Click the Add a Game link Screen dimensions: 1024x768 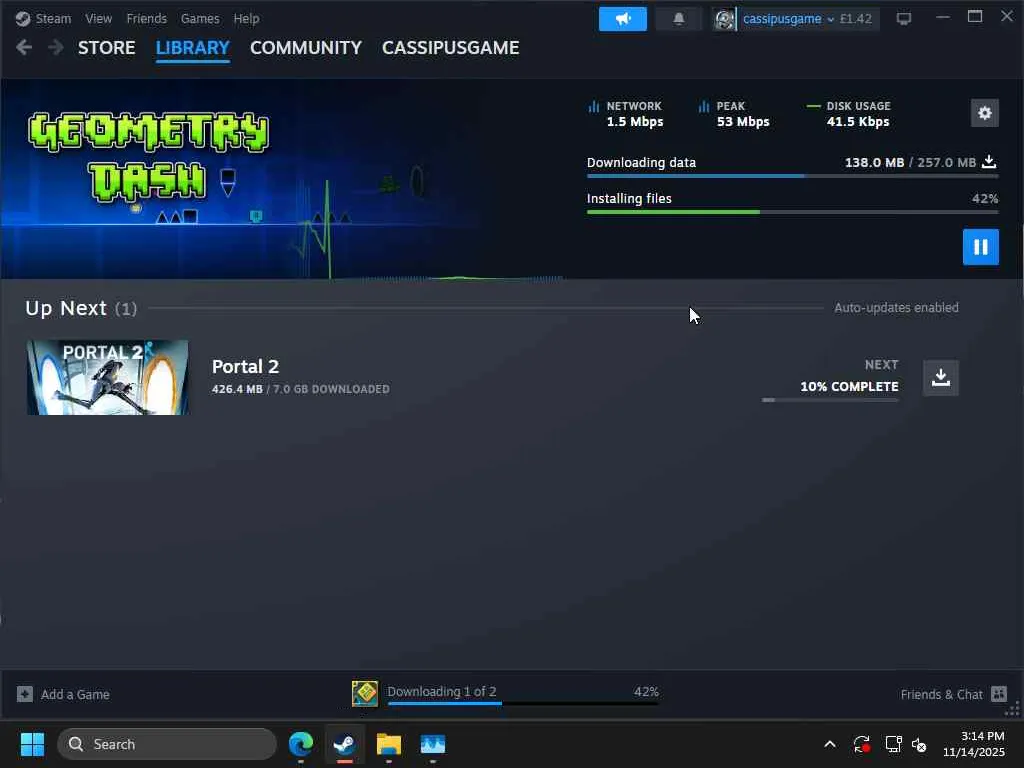tap(75, 694)
